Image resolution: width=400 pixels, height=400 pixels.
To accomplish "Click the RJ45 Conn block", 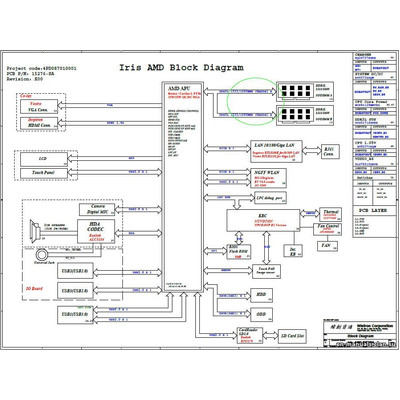I will pyautogui.click(x=330, y=152).
